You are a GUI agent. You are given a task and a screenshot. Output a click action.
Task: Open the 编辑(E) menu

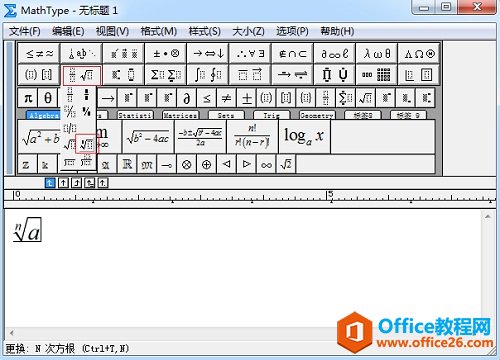coord(68,31)
